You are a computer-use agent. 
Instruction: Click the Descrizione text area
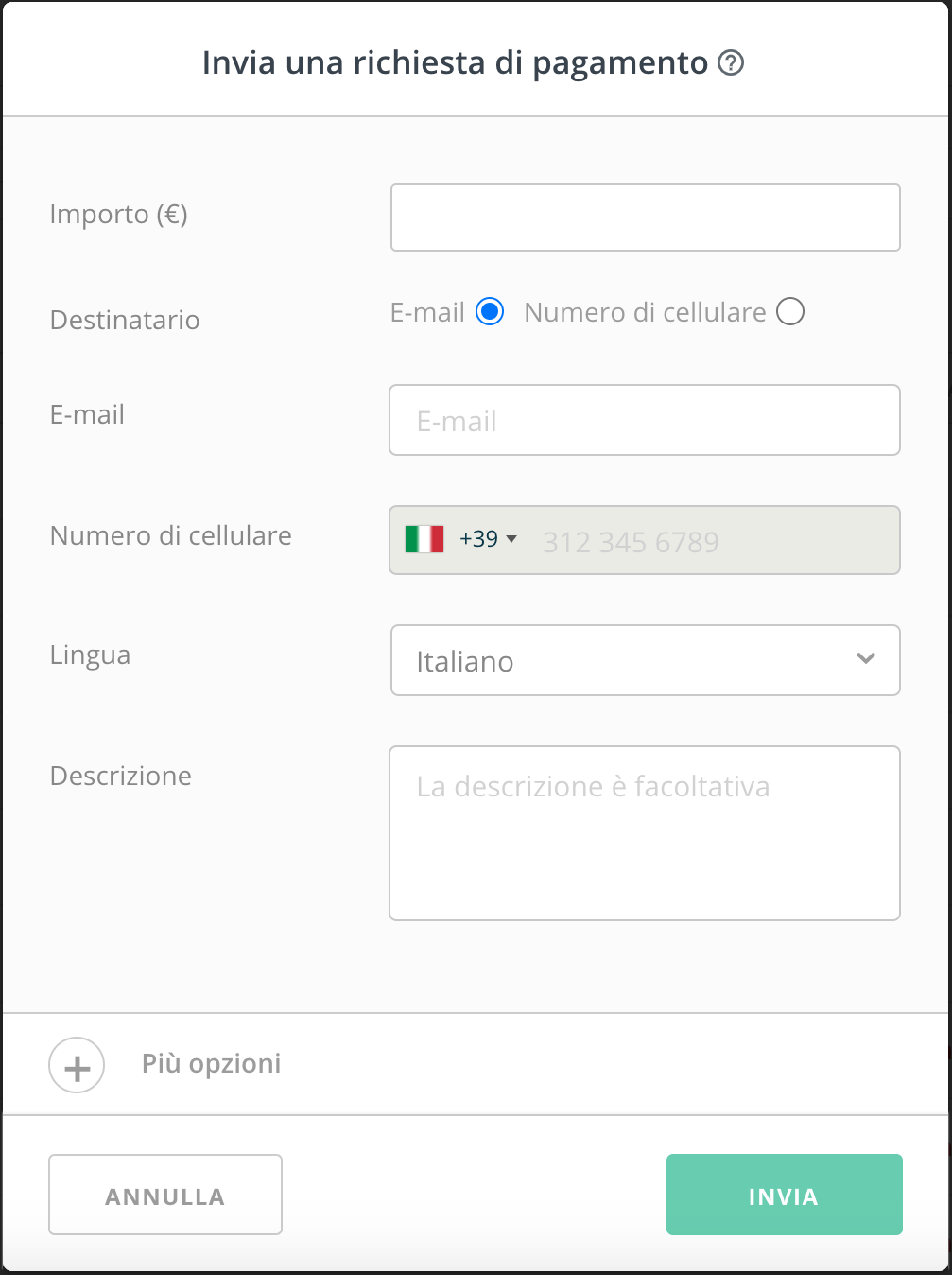point(646,832)
